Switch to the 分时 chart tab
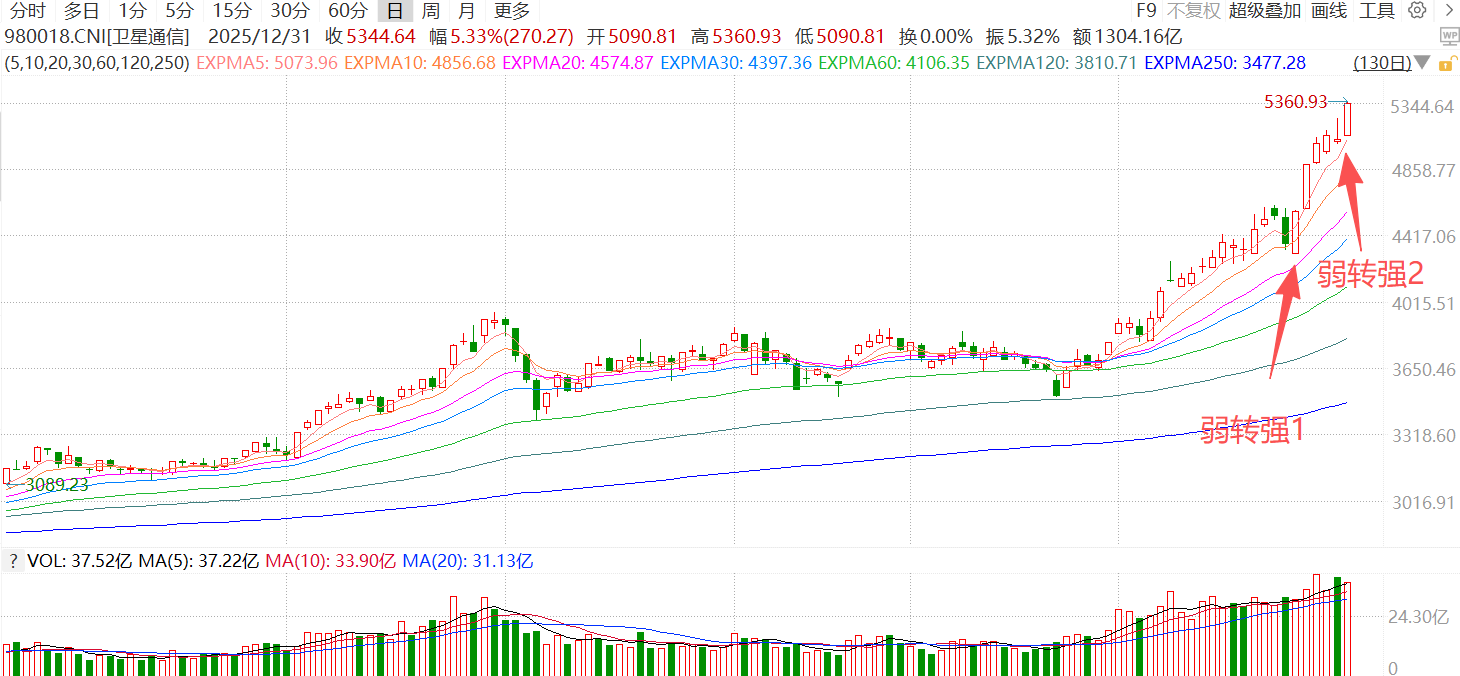This screenshot has height=676, width=1460. tap(28, 11)
